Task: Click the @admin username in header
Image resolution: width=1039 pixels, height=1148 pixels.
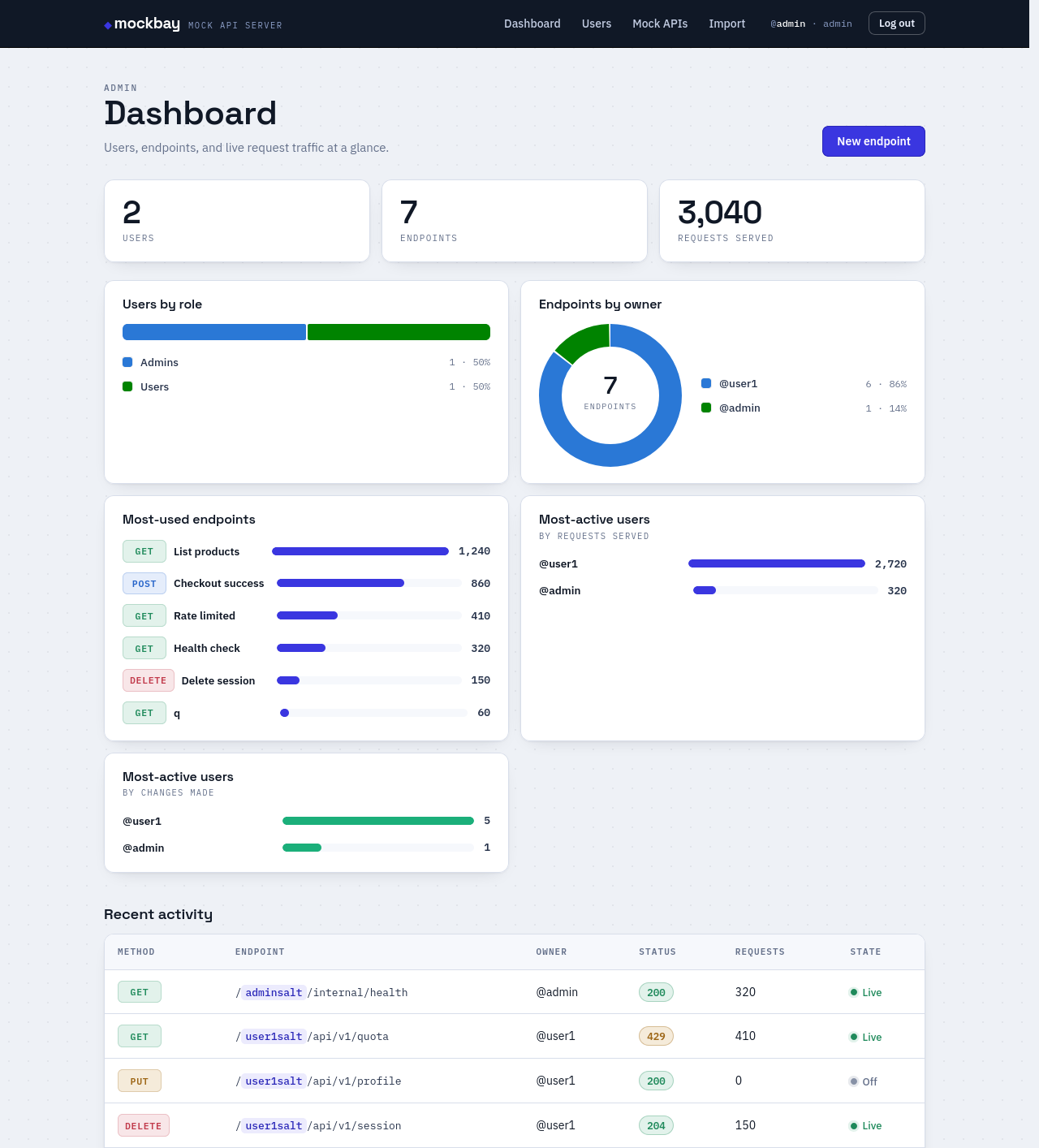Action: pos(788,24)
